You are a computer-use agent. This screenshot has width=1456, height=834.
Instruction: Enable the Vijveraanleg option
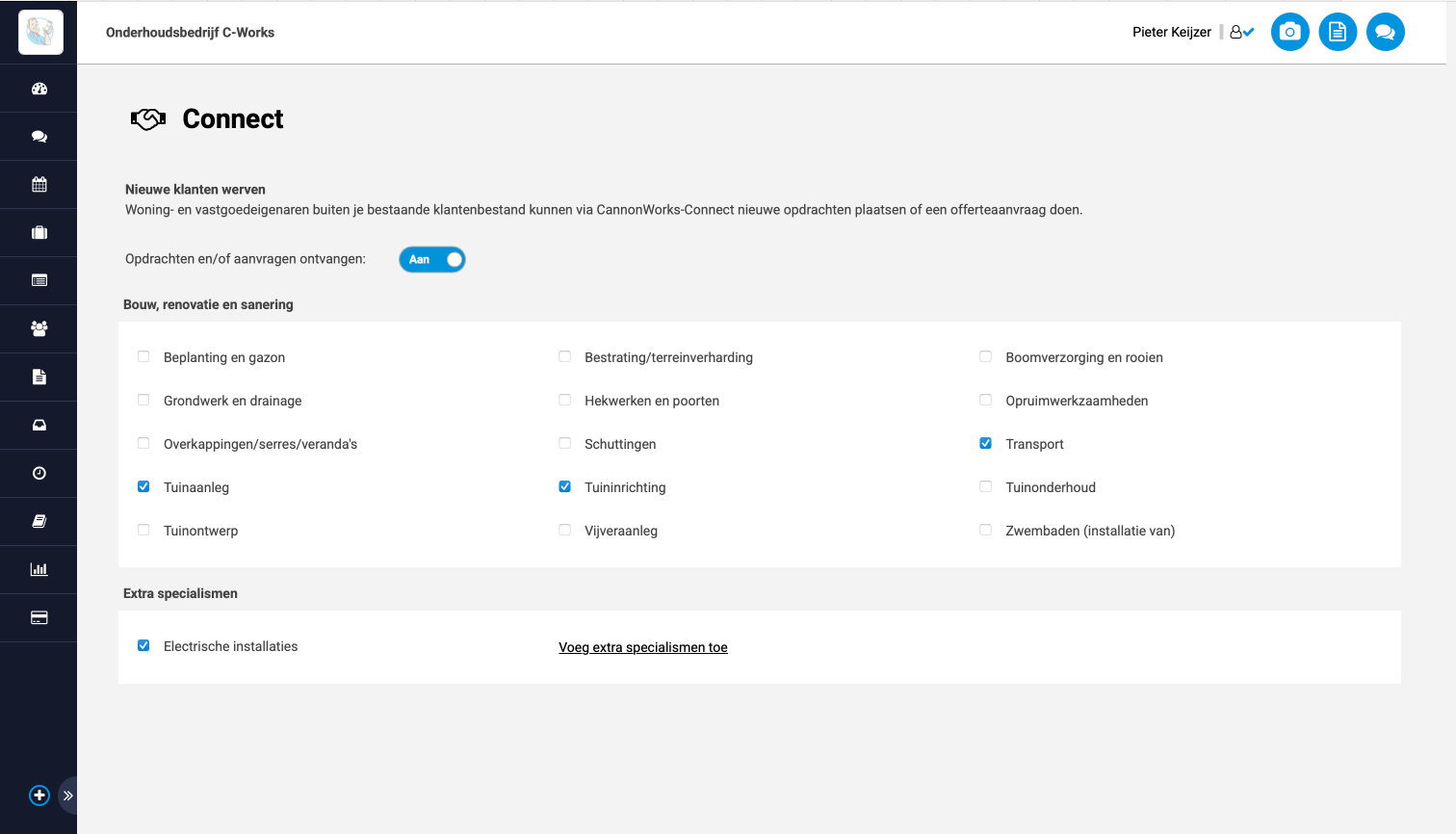click(x=564, y=530)
